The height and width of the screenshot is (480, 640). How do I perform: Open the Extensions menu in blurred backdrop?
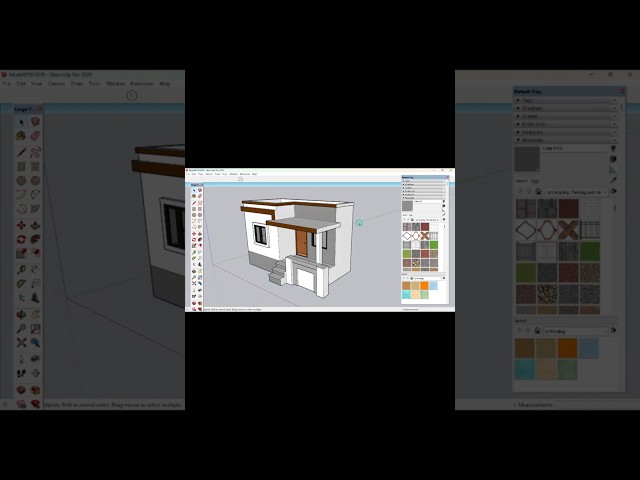tap(142, 84)
